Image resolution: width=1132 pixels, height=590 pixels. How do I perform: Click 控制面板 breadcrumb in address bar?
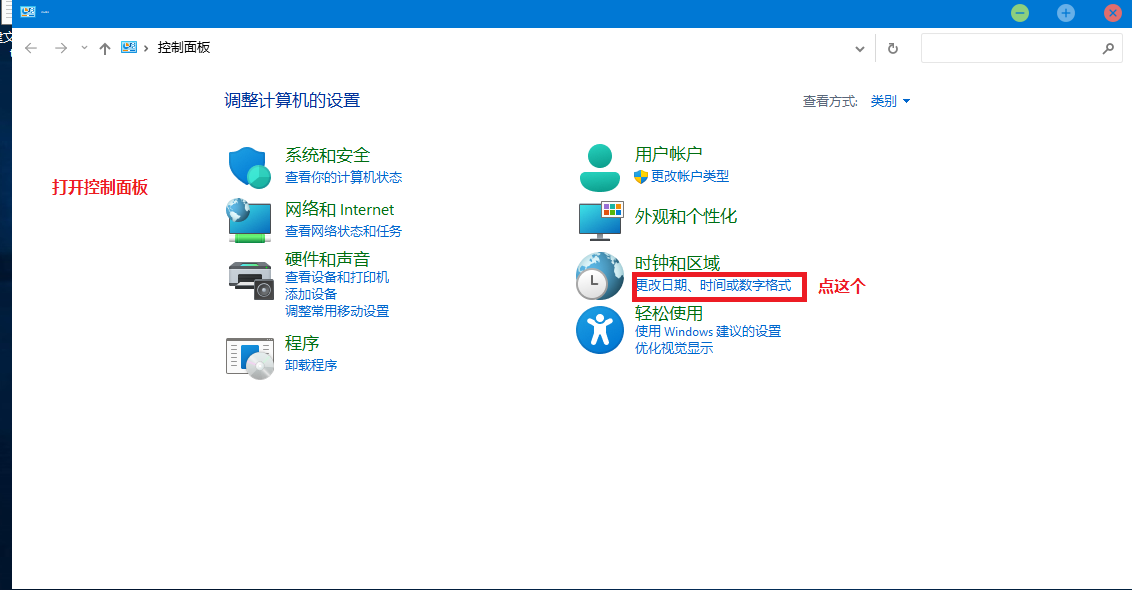click(x=184, y=48)
